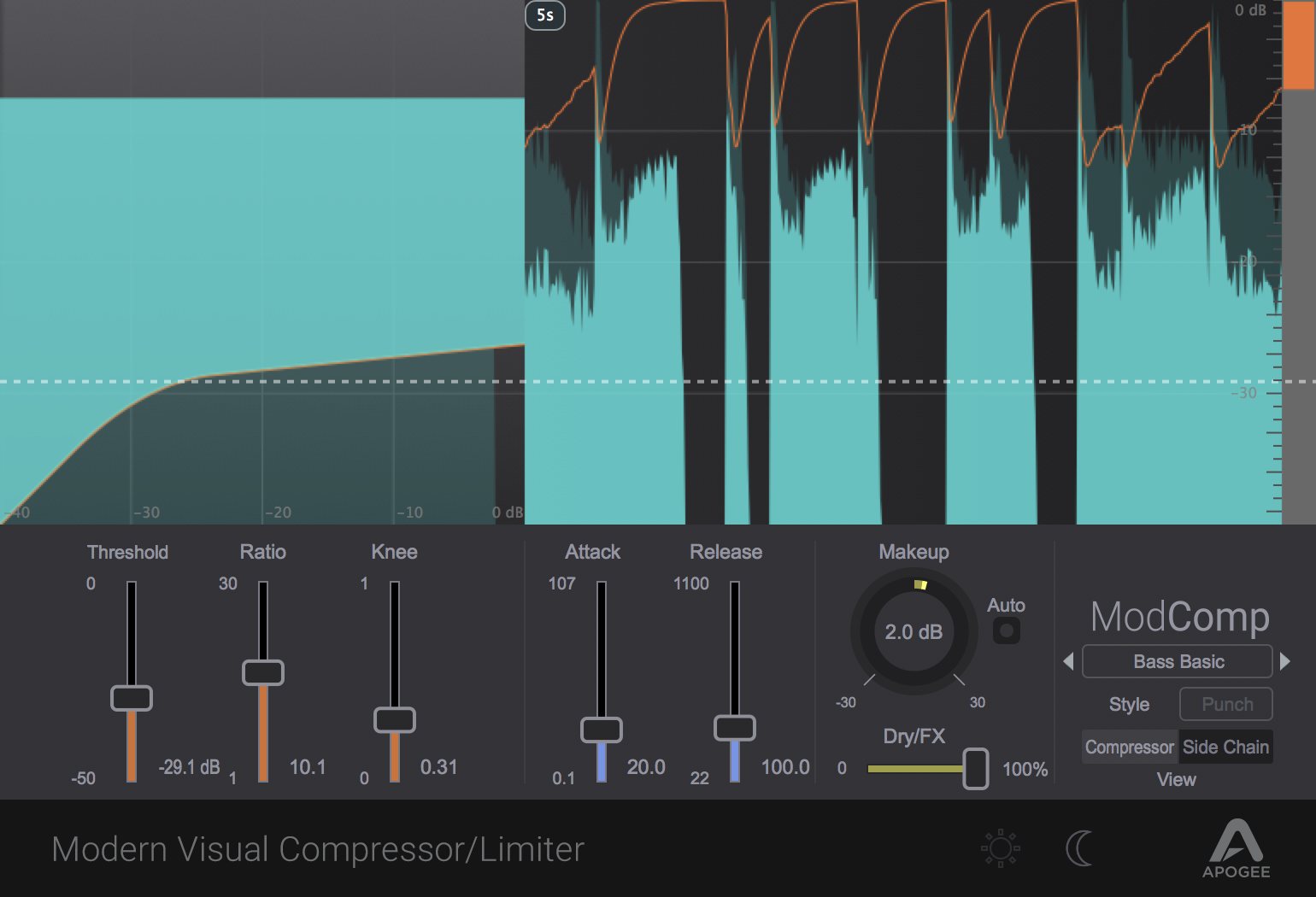
Task: Click the Style label
Action: 1128,704
